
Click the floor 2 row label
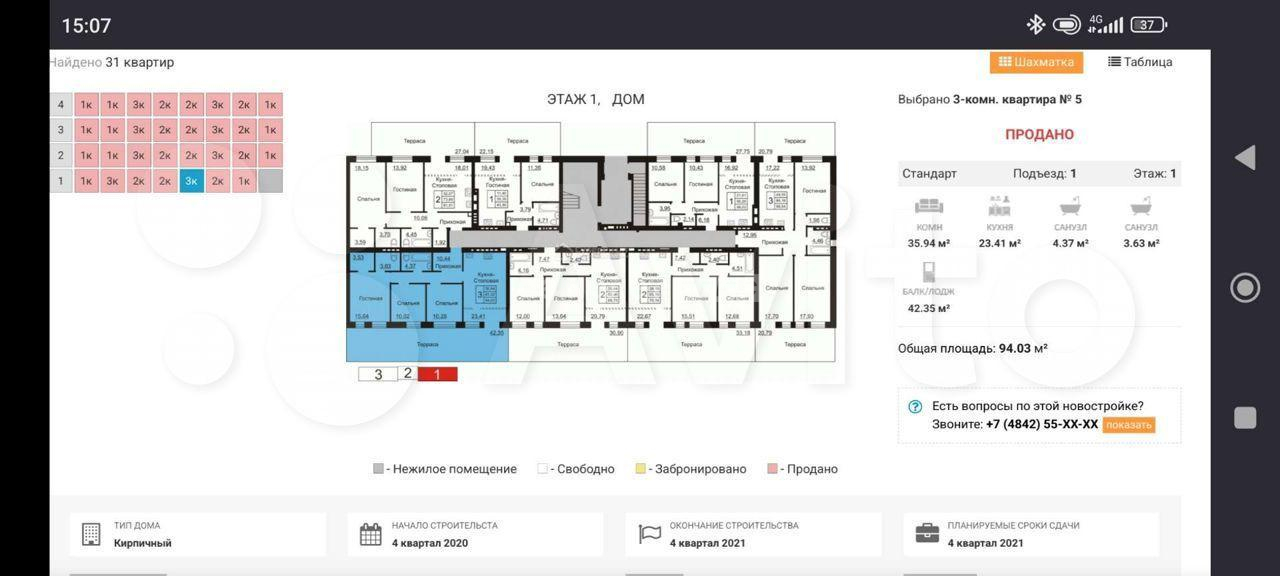60,156
